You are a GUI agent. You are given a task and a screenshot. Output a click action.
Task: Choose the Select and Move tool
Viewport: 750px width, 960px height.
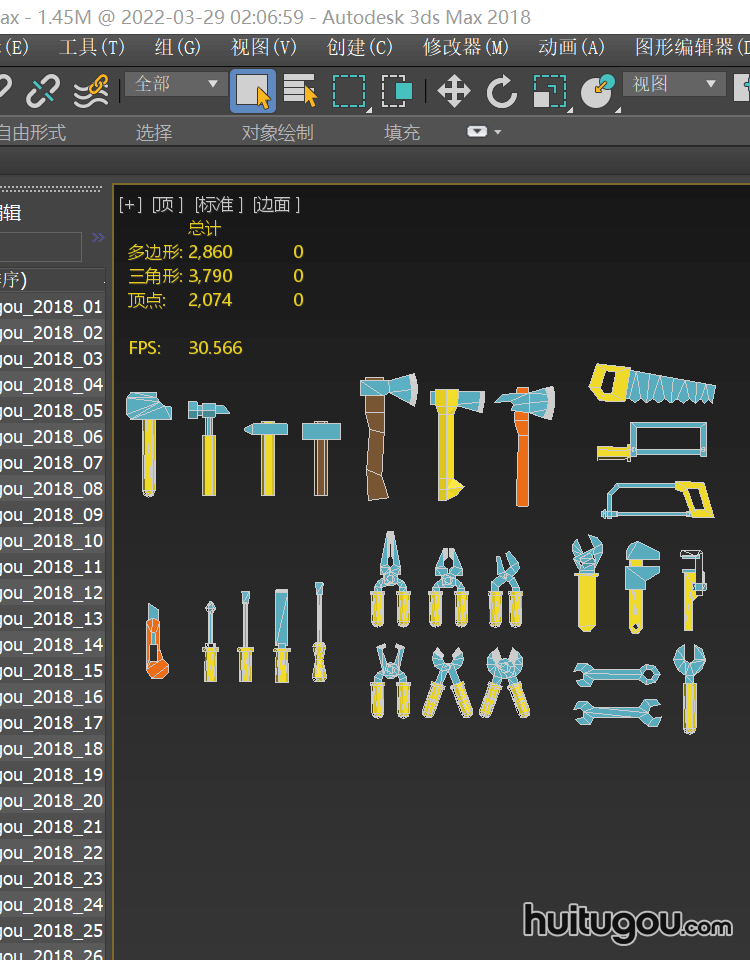(454, 91)
